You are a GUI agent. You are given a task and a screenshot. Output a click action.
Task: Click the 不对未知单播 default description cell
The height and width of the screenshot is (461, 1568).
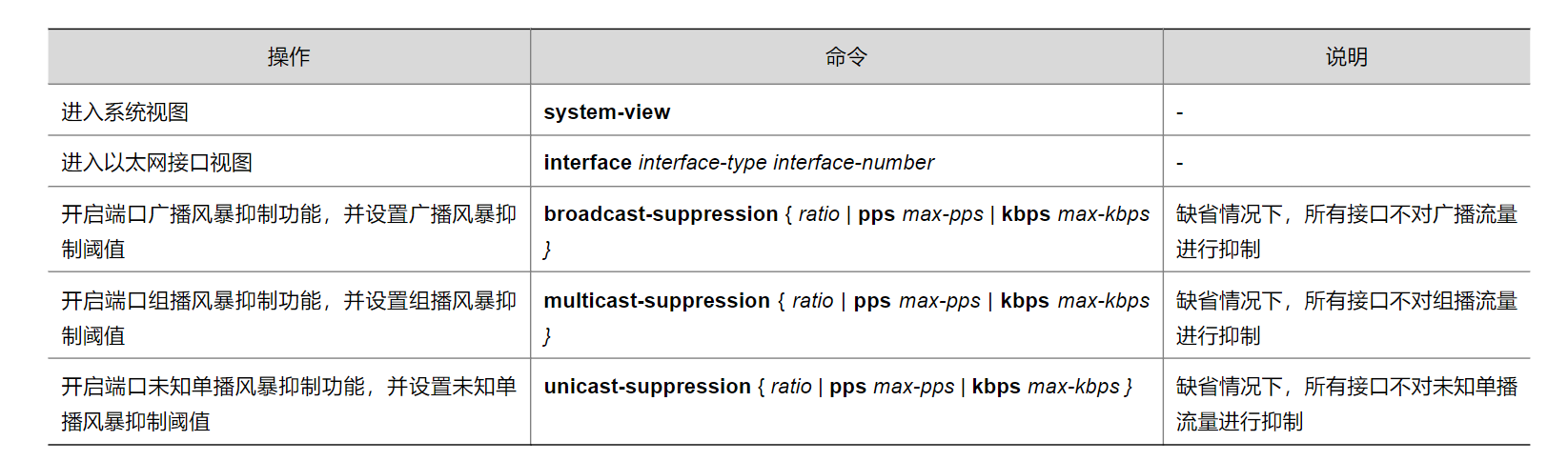pos(1346,404)
